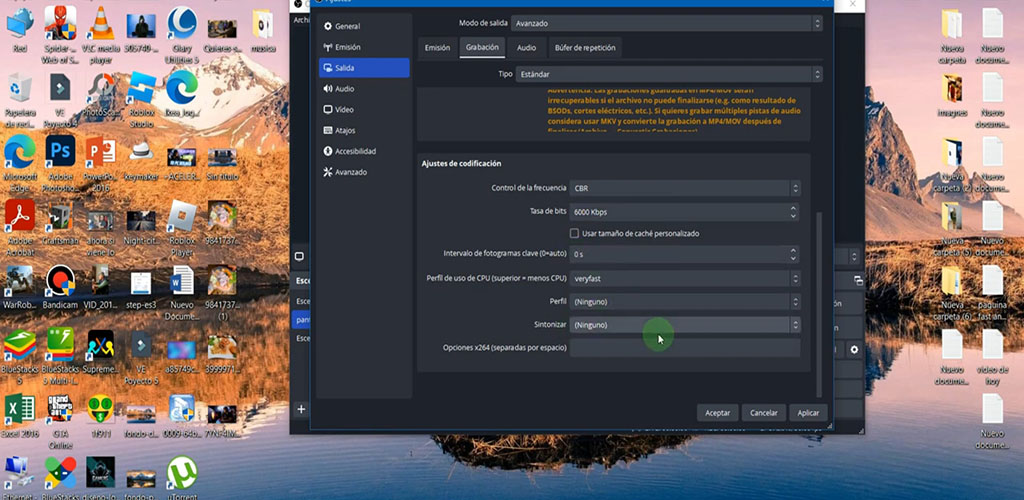The height and width of the screenshot is (500, 1024).
Task: Click the VLC media player desktop icon
Action: click(x=100, y=24)
